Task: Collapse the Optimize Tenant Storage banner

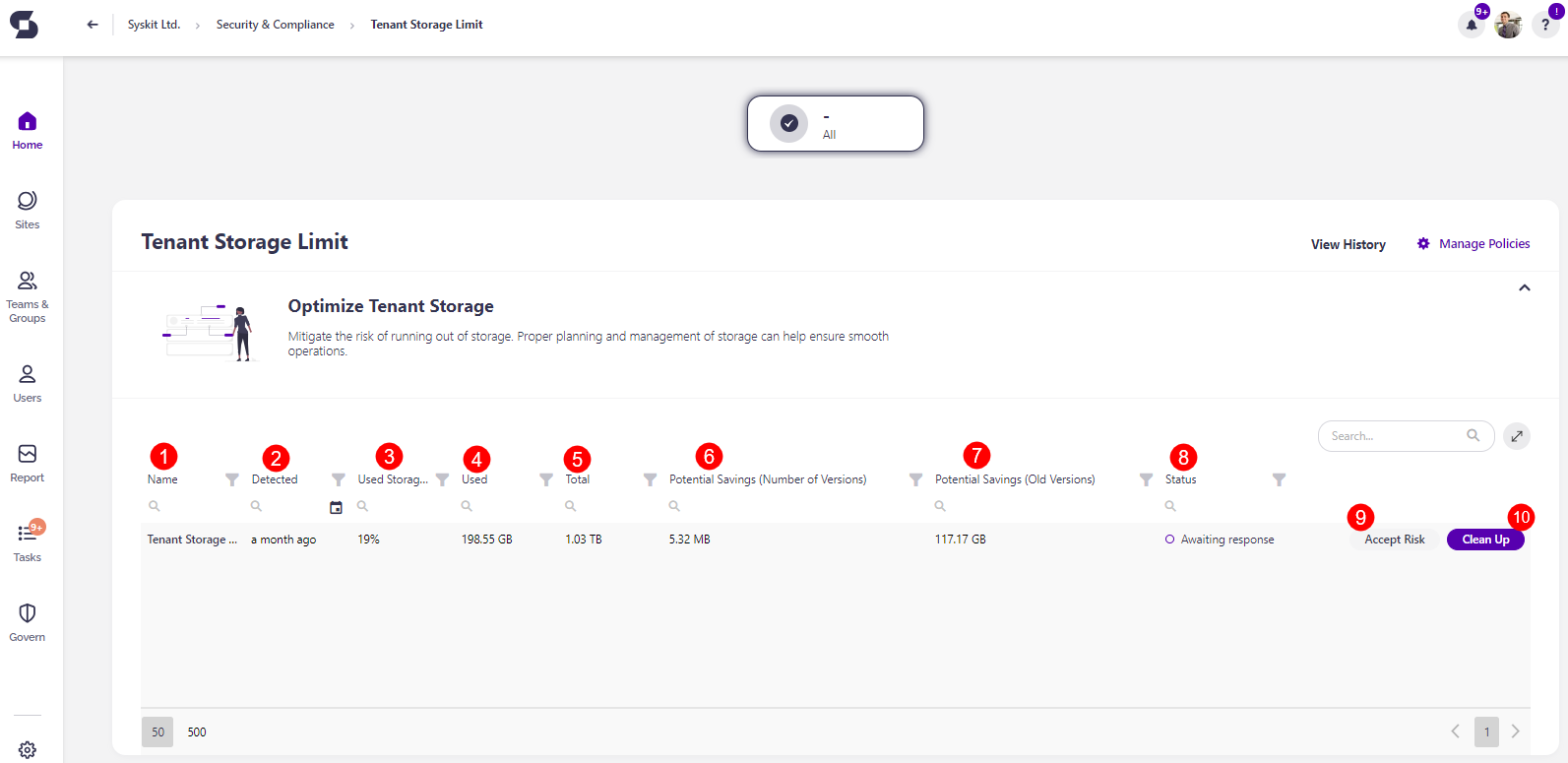Action: point(1524,287)
